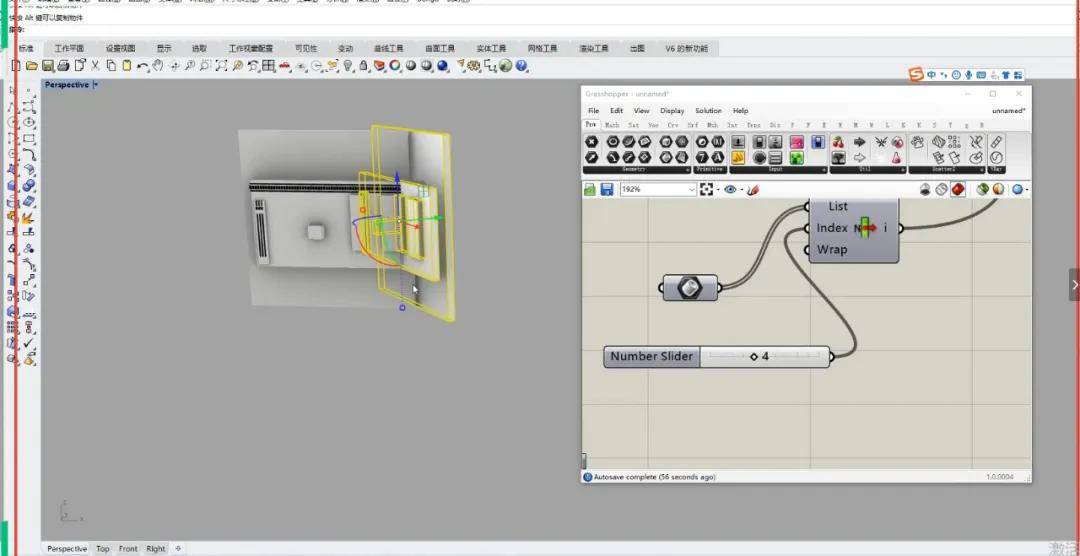The width and height of the screenshot is (1080, 556).
Task: Switch to the Front viewport tab
Action: 128,548
